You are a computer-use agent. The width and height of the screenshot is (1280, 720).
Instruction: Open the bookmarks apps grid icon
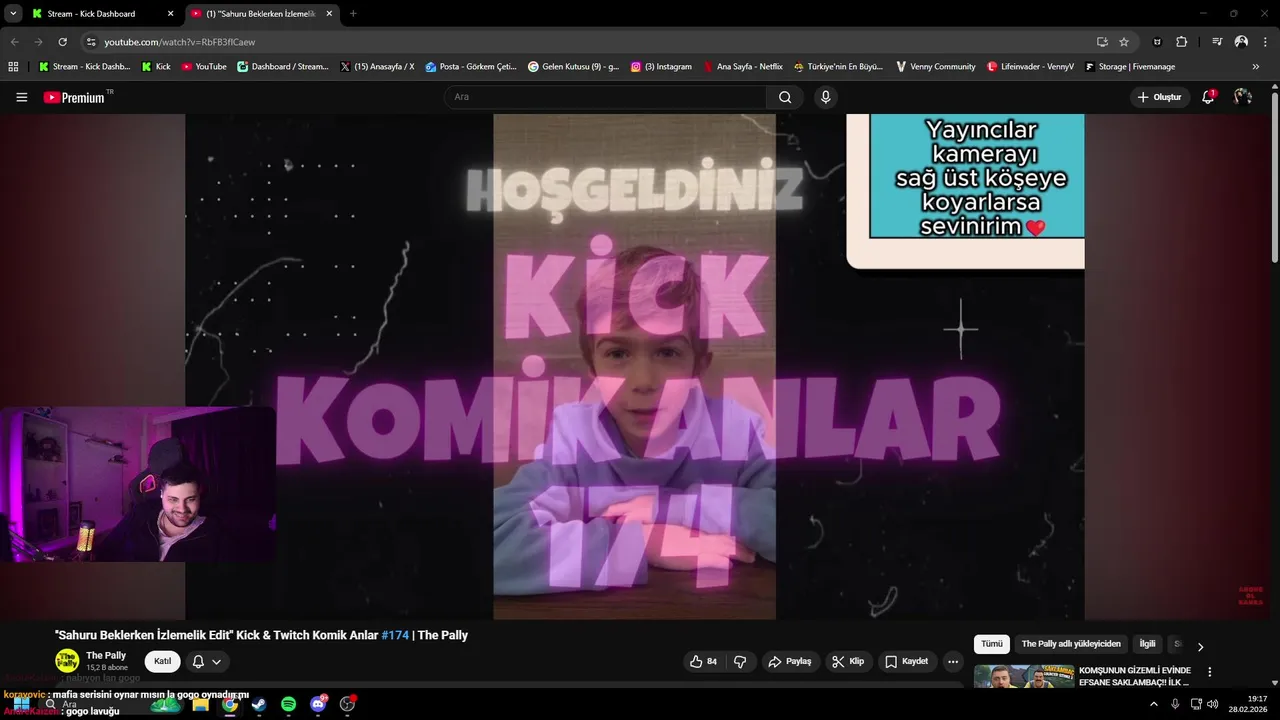(x=13, y=67)
